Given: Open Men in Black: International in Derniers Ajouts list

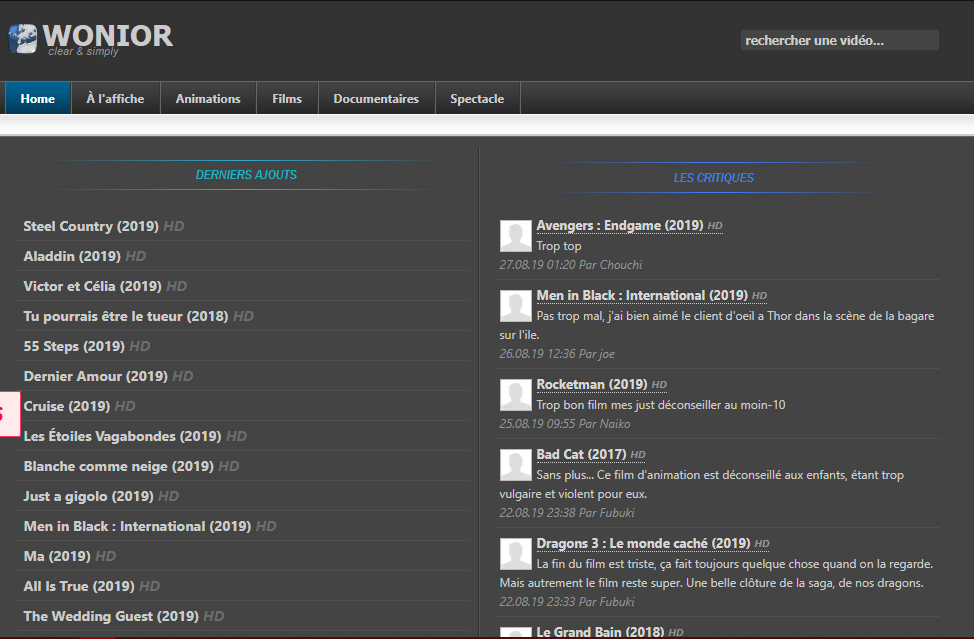Looking at the screenshot, I should pyautogui.click(x=137, y=526).
